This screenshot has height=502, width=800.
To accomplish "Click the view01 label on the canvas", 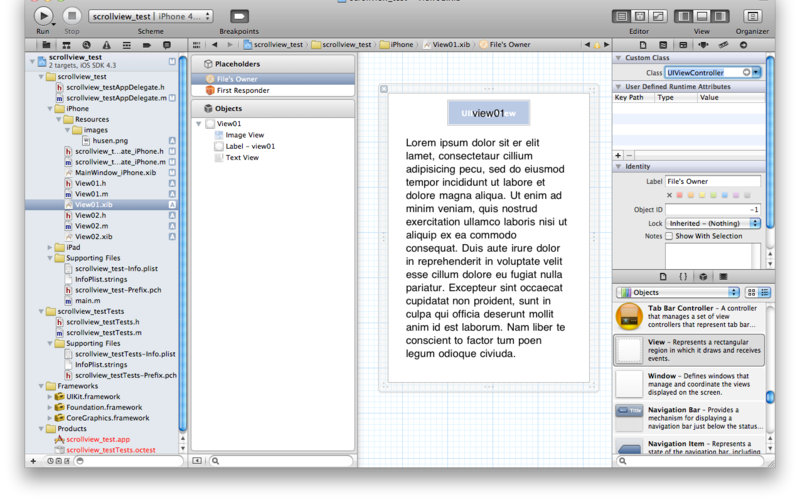I will point(488,113).
